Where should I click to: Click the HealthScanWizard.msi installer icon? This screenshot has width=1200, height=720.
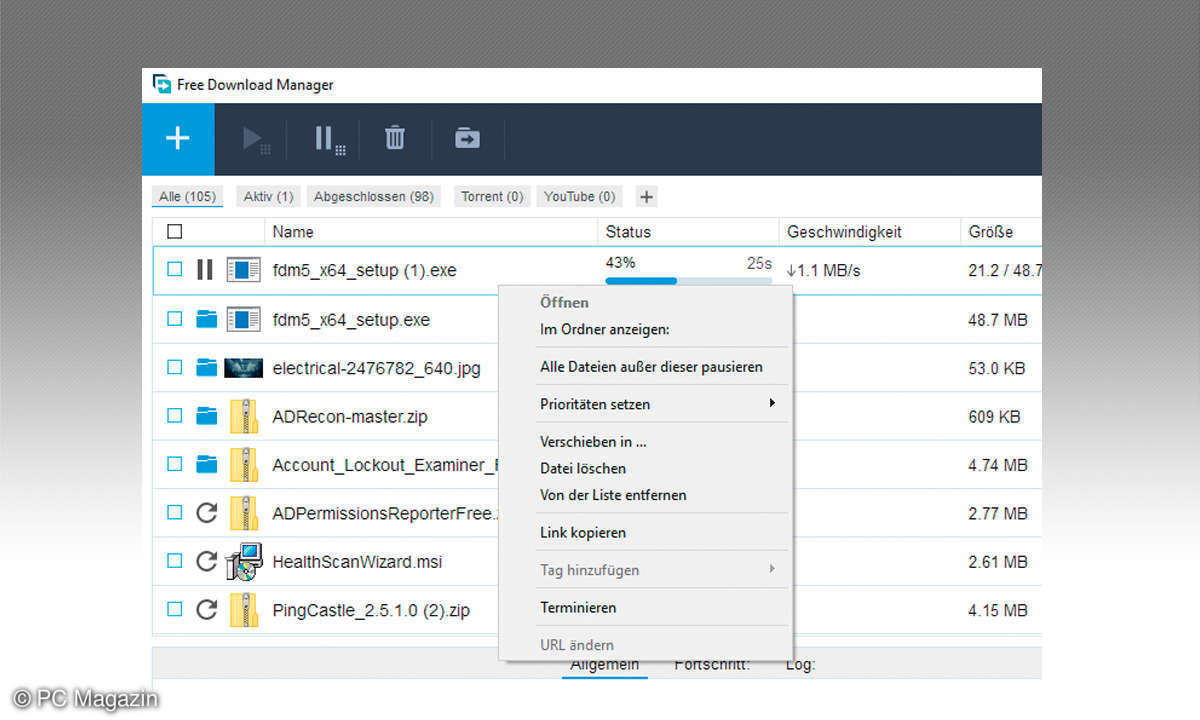[243, 561]
